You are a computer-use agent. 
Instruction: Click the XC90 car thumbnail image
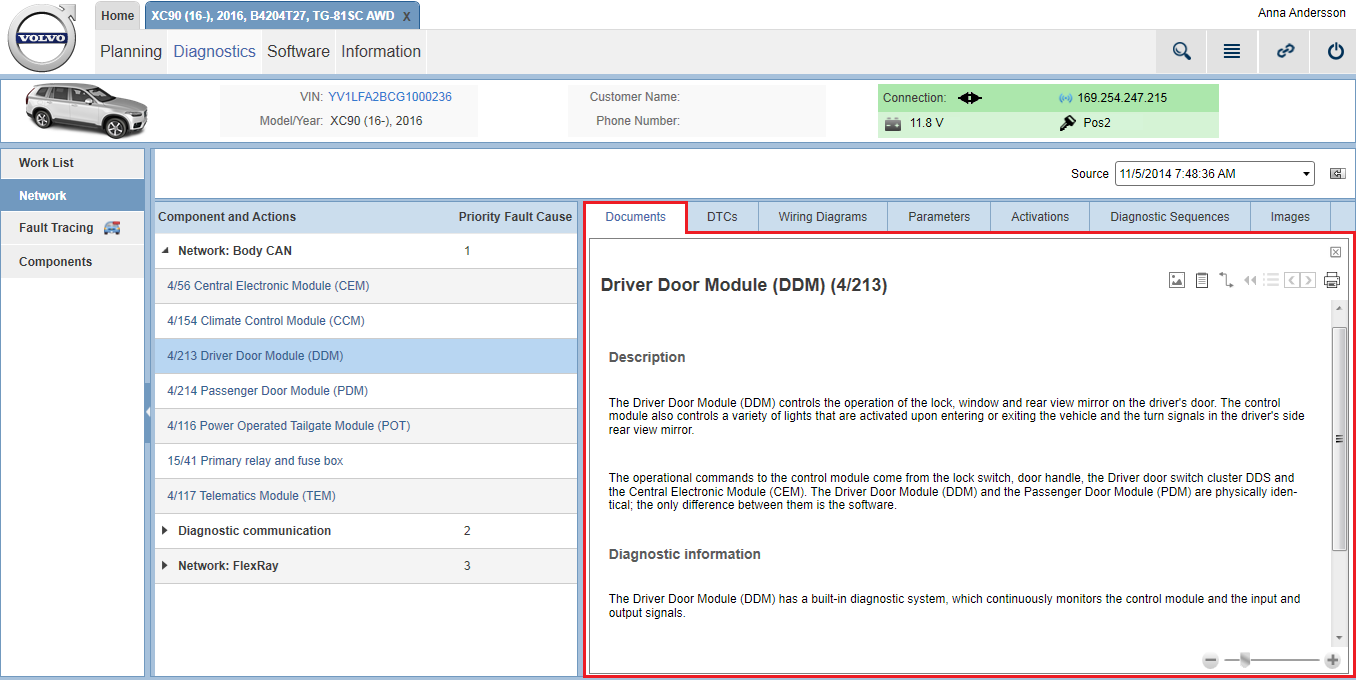[x=86, y=109]
